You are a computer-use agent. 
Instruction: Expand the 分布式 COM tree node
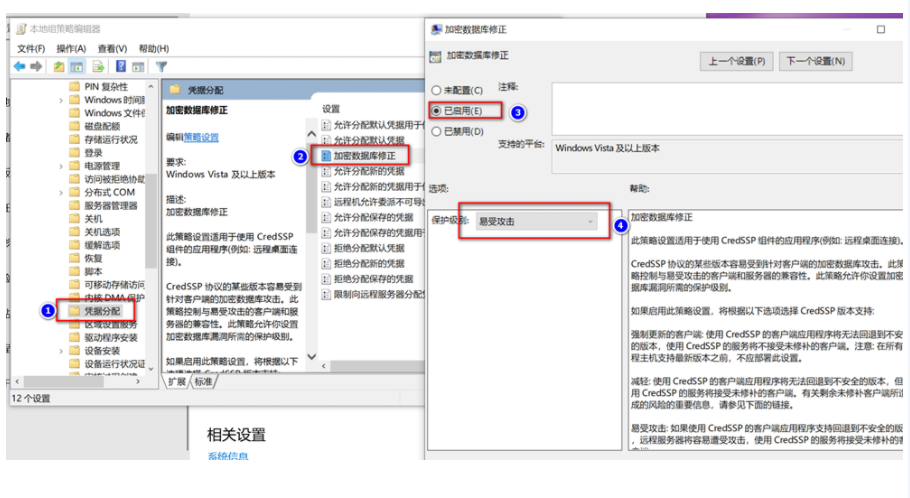(62, 192)
